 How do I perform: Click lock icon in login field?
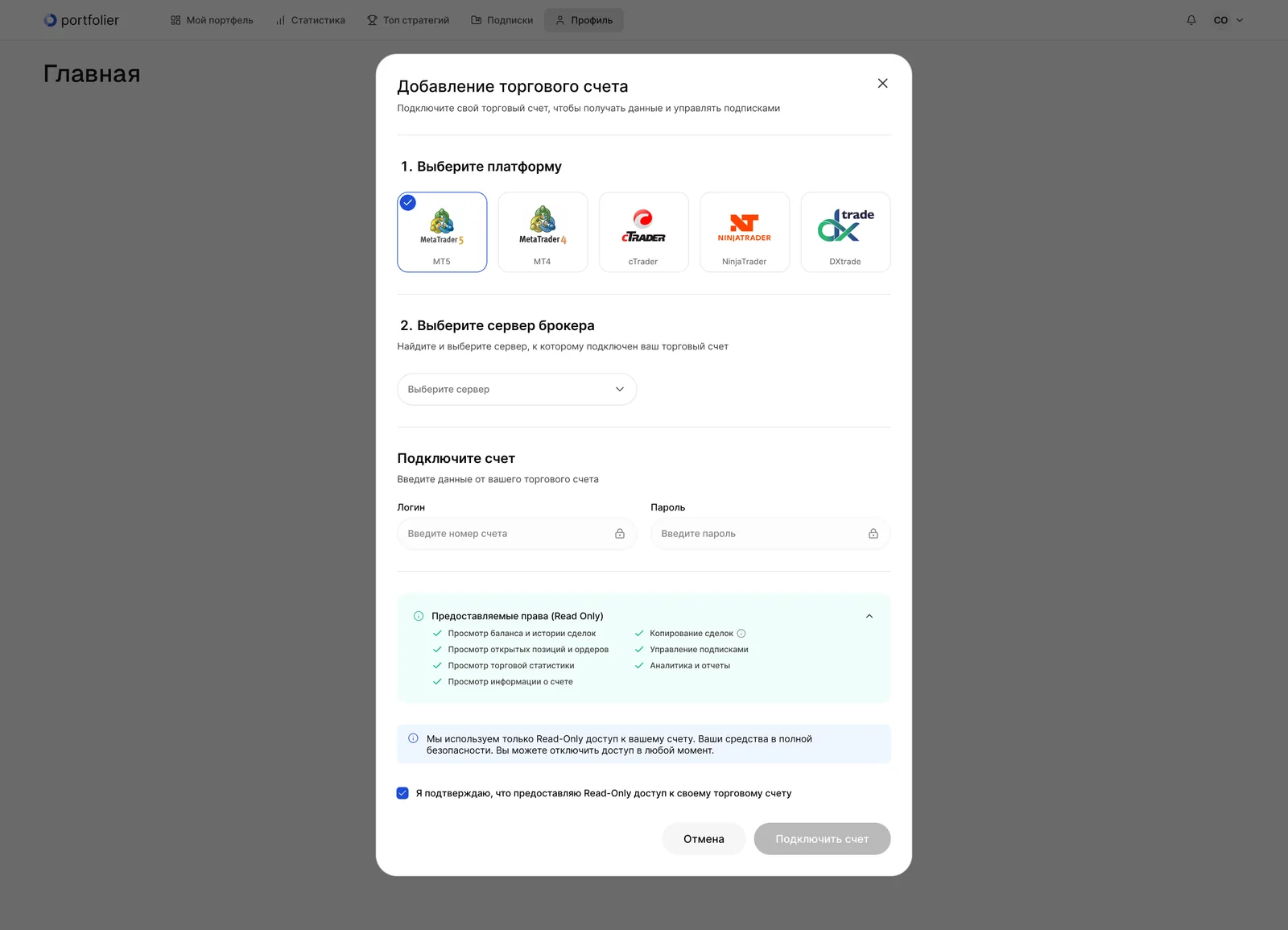pyautogui.click(x=620, y=534)
